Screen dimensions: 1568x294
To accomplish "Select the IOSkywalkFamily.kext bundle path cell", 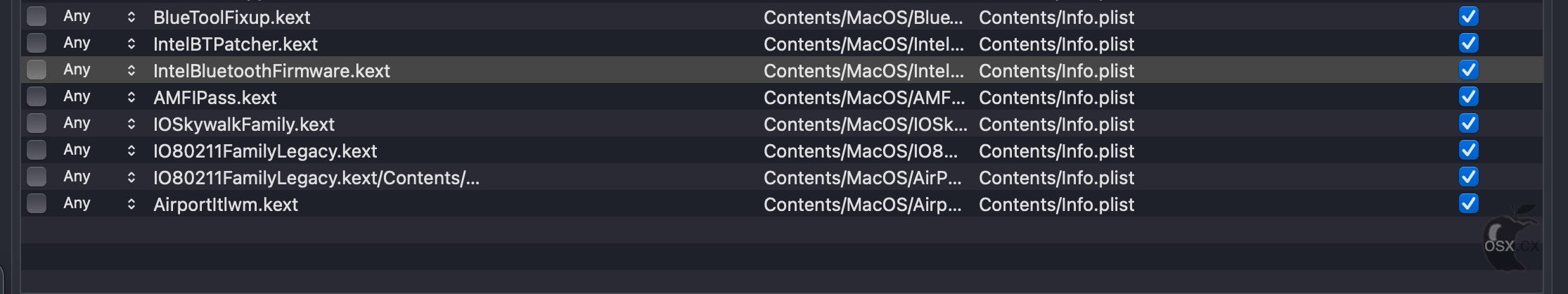I will (244, 124).
